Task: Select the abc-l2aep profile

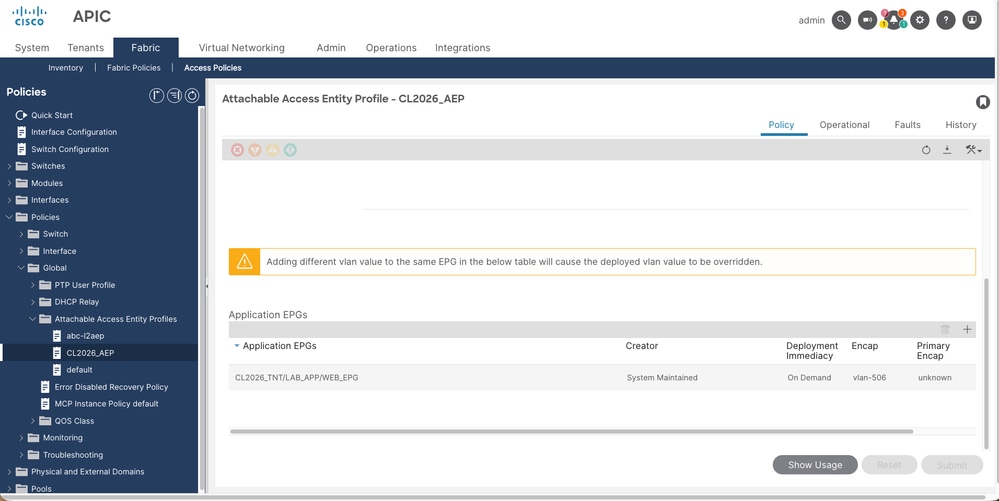Action: pos(85,336)
